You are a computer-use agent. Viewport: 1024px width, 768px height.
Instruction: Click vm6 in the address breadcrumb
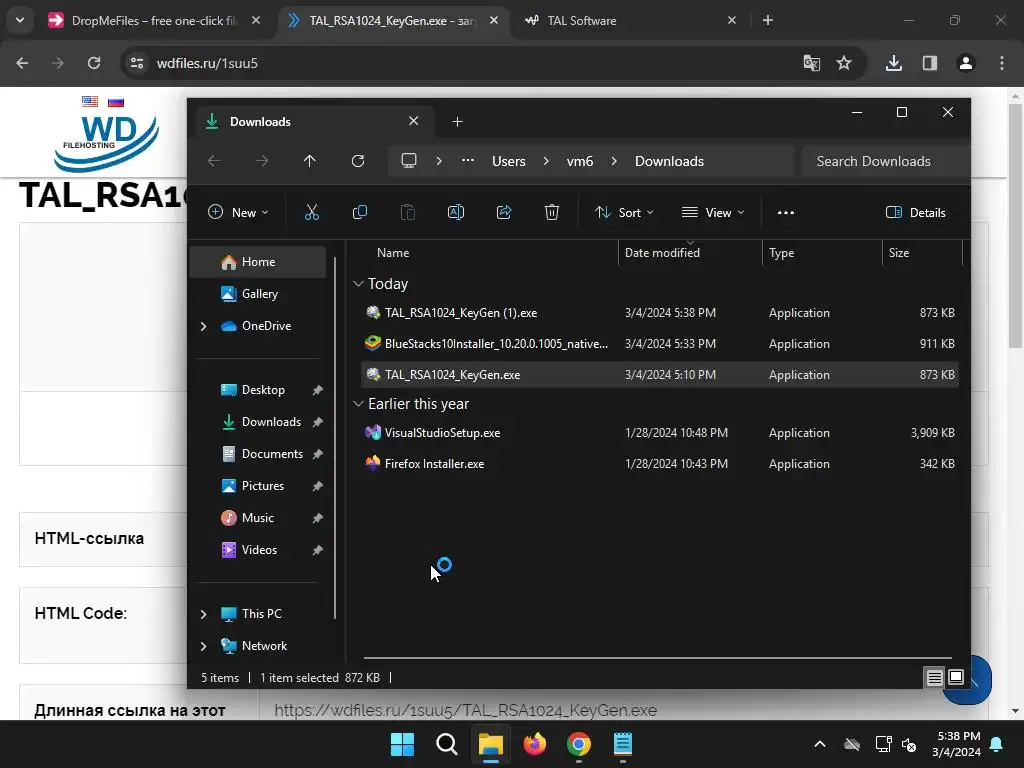(580, 161)
